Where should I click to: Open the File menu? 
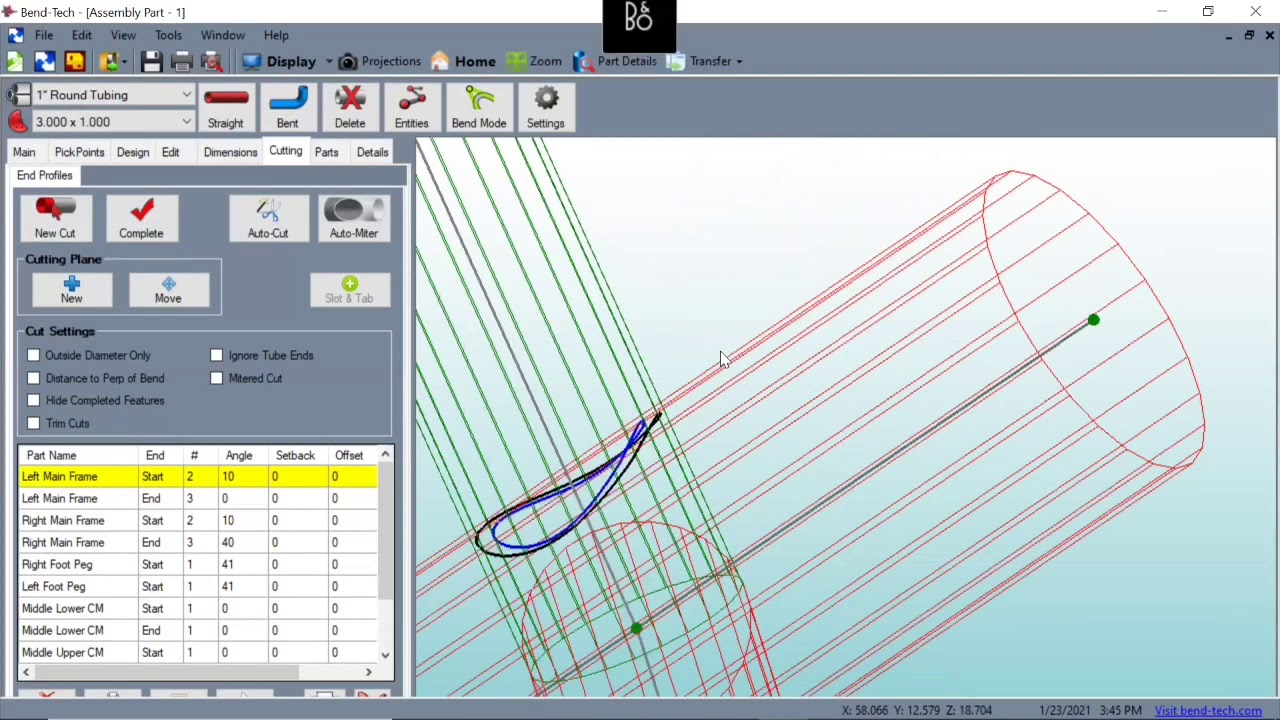coord(44,35)
